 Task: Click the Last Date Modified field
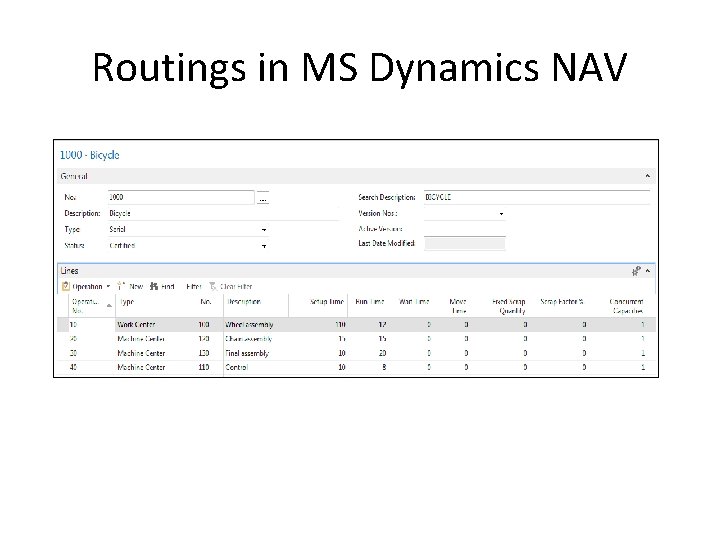click(465, 243)
